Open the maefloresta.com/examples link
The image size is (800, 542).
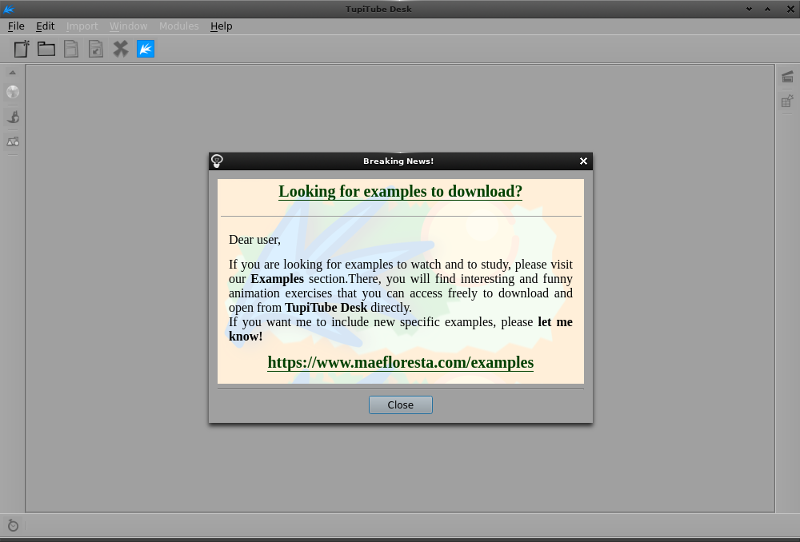click(x=401, y=362)
